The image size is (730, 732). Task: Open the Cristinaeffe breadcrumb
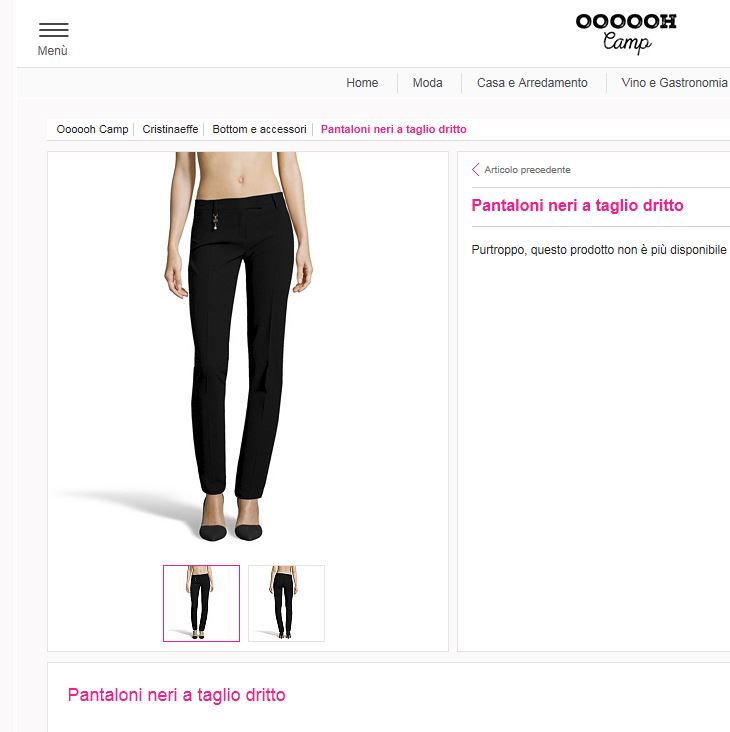[x=170, y=129]
